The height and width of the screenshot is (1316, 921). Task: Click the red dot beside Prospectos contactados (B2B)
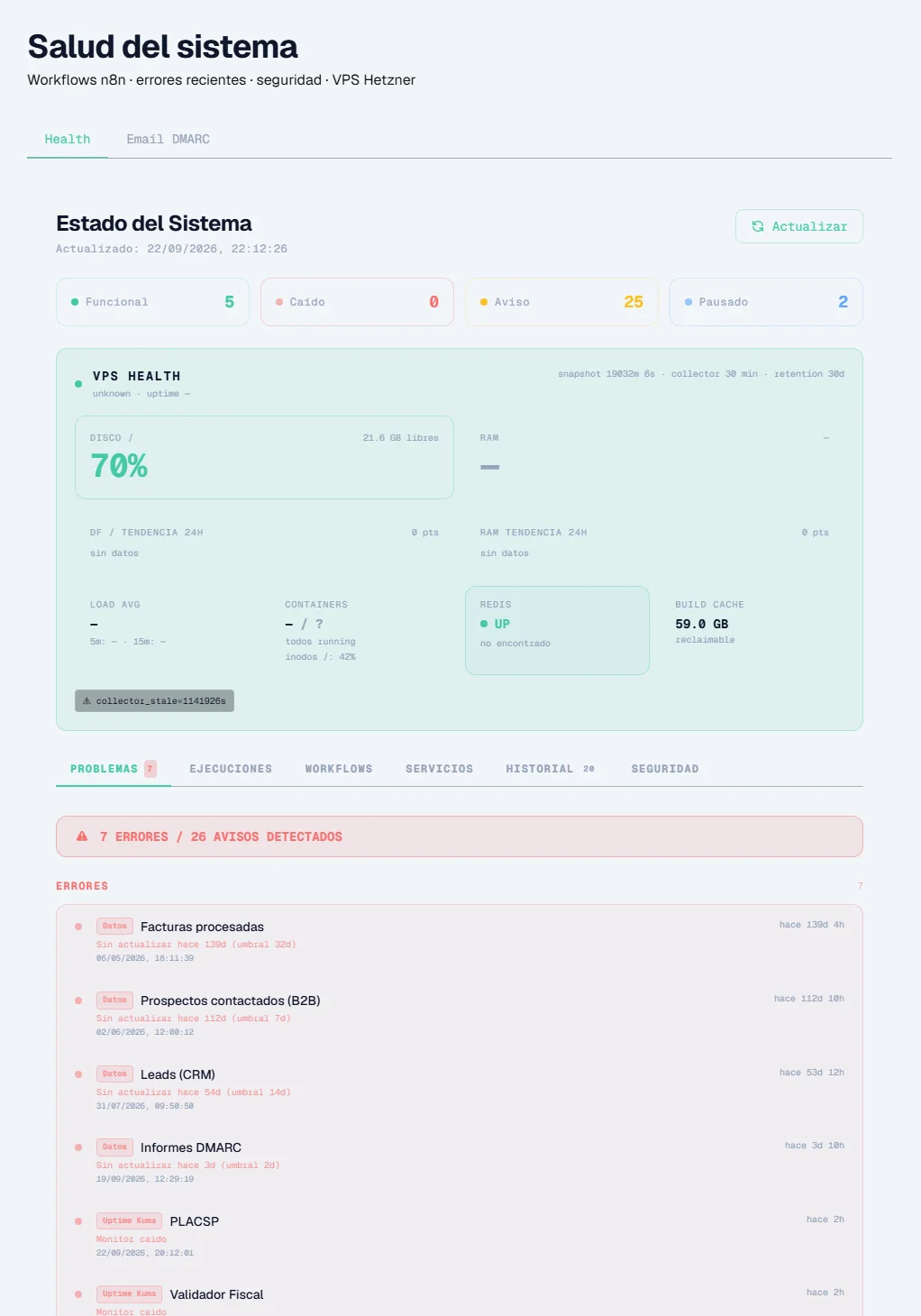tap(78, 1001)
